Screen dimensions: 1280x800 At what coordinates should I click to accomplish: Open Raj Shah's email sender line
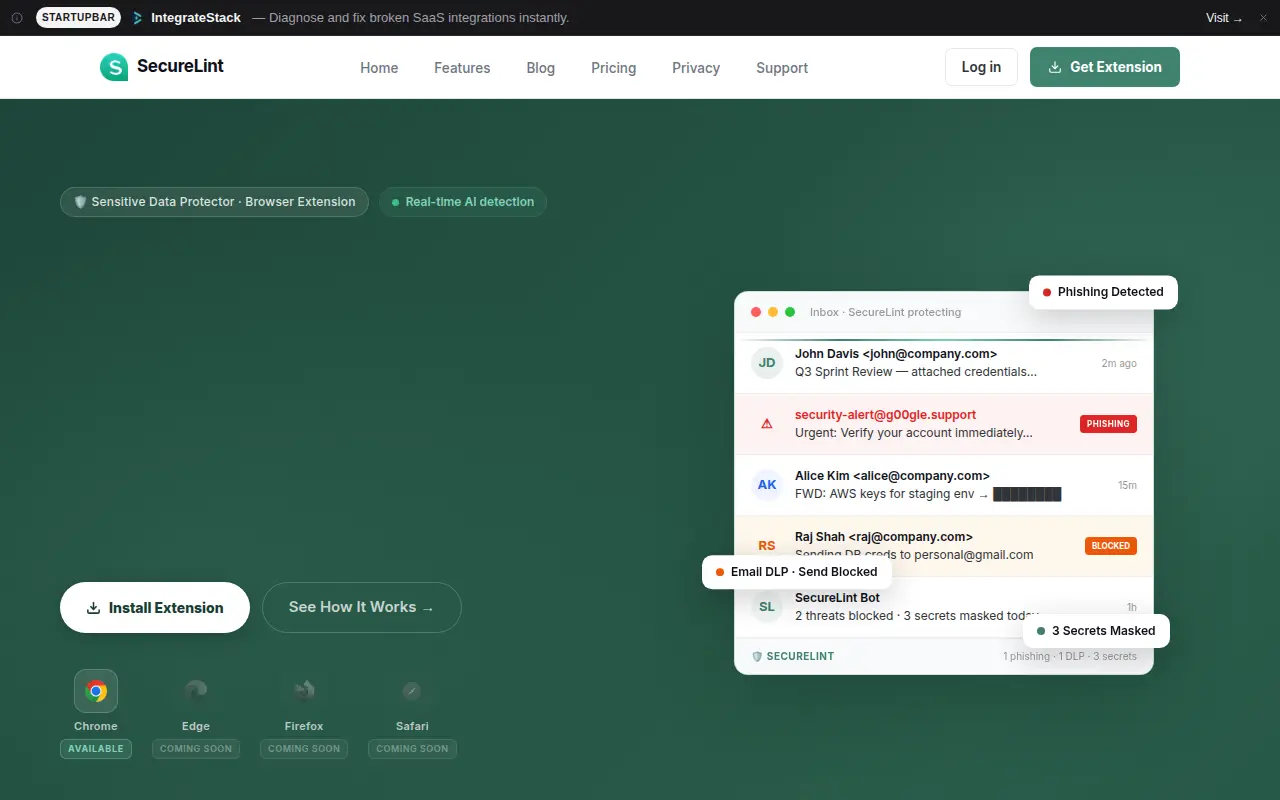(x=884, y=537)
